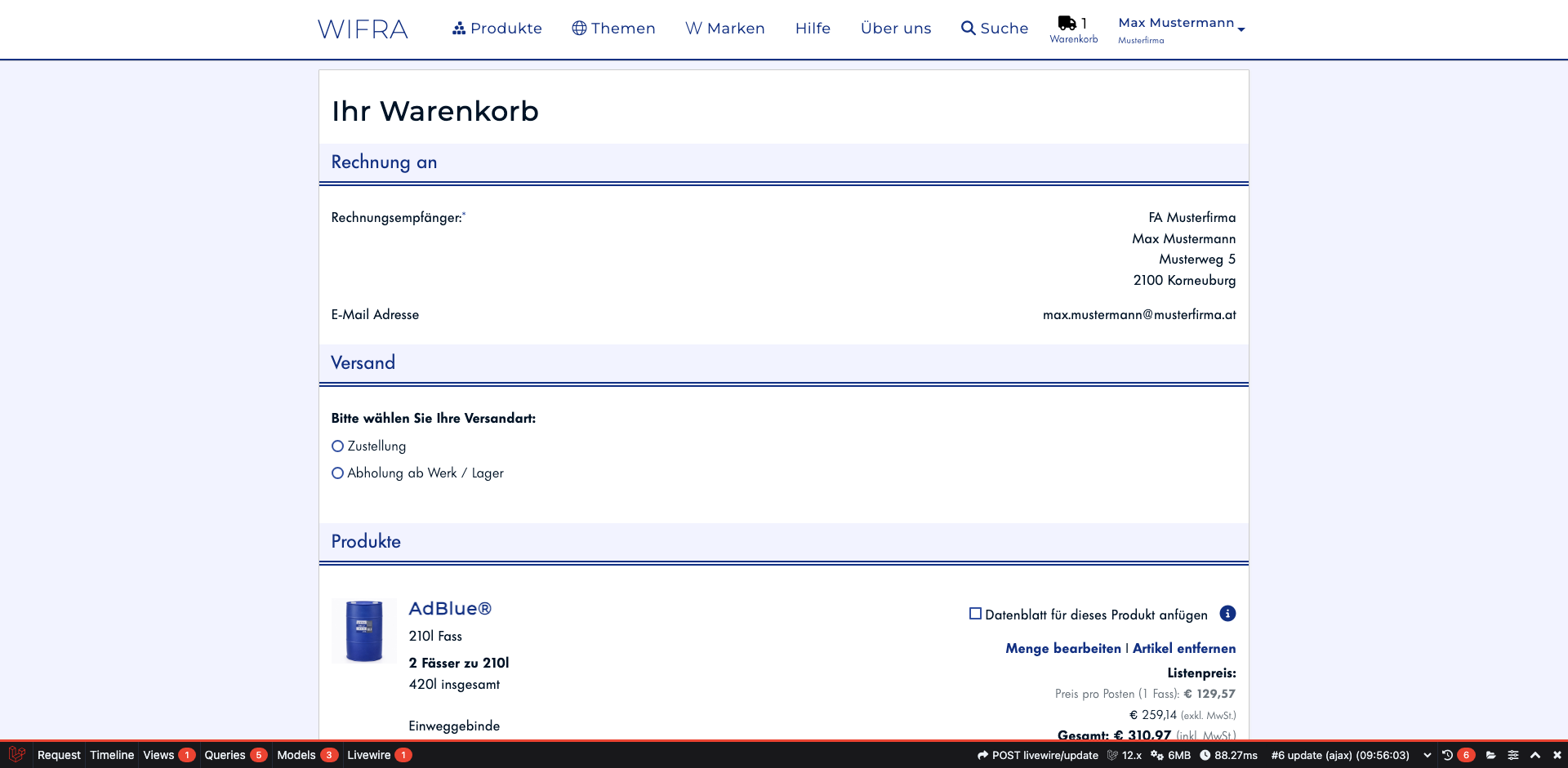Click the info icon beside Datenblatt option
1568x768 pixels.
coord(1227,614)
